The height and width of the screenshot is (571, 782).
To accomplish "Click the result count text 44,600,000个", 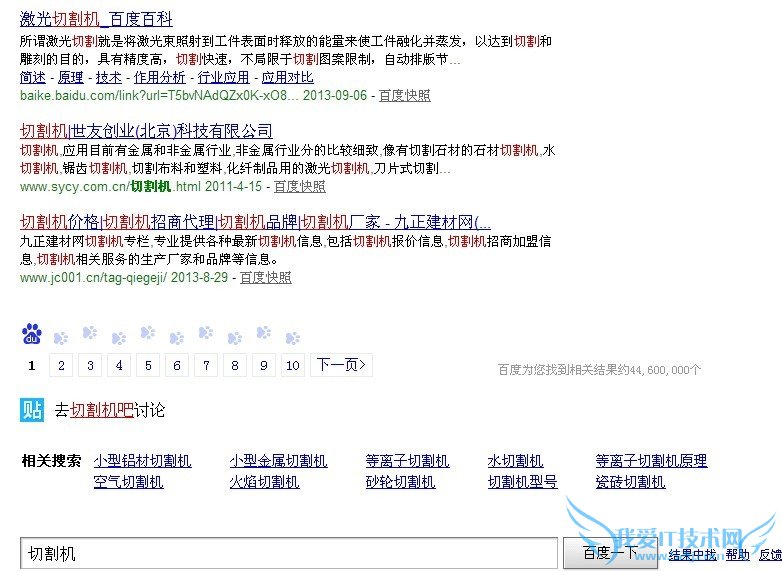I will point(665,370).
